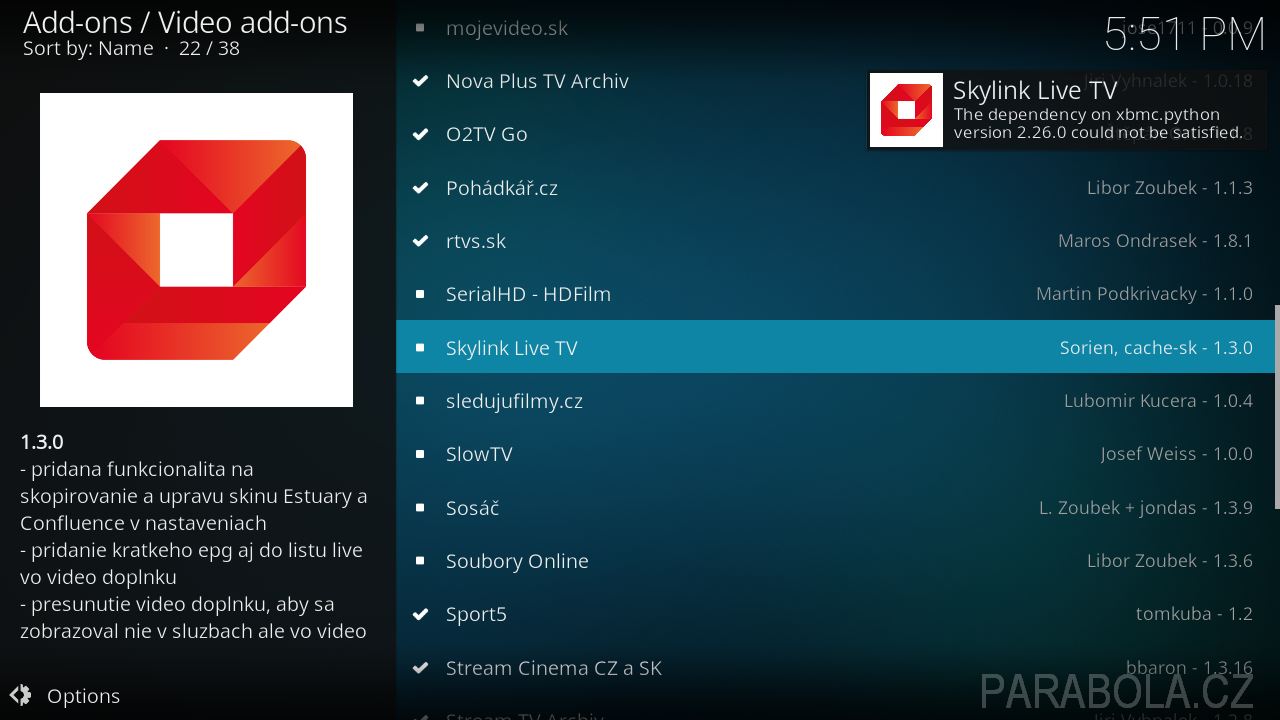Click the 1.3.0 changelog version heading
1280x720 pixels.
point(42,442)
